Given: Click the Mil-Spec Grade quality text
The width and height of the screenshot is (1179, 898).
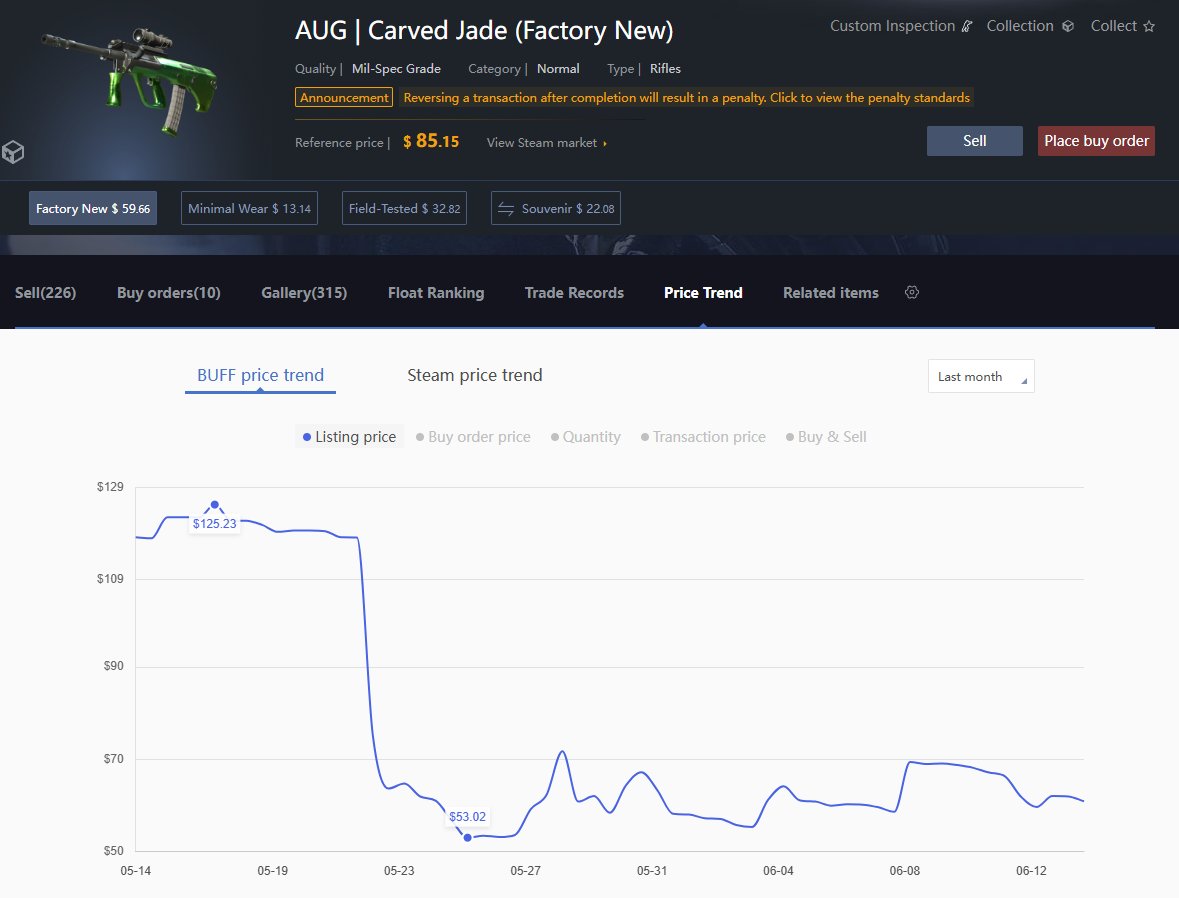Looking at the screenshot, I should click(396, 68).
